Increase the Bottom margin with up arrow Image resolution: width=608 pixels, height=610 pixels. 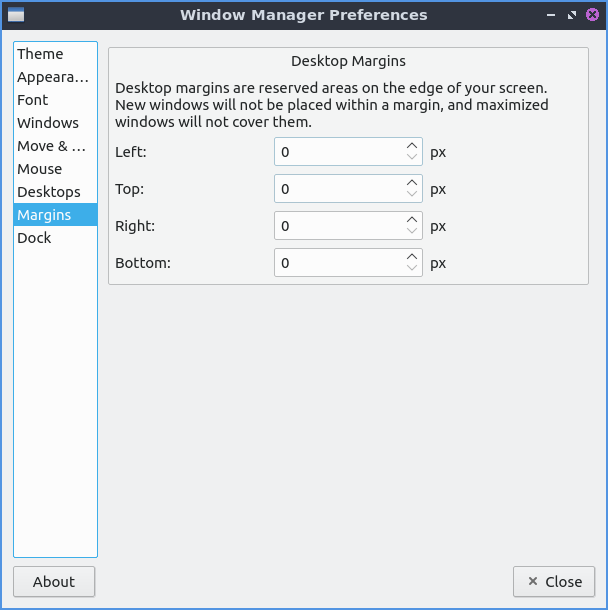click(x=412, y=257)
